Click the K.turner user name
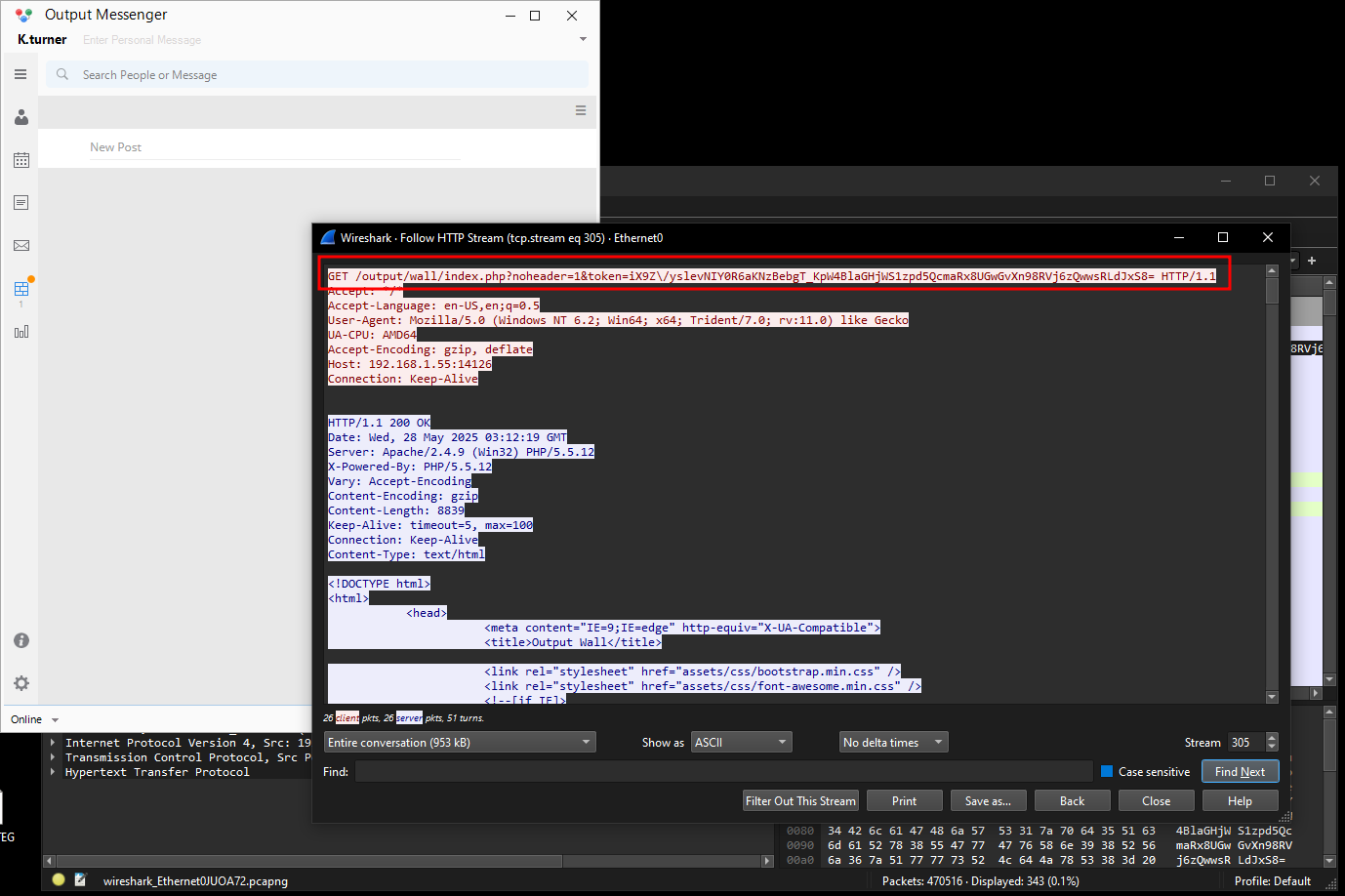 (x=42, y=40)
